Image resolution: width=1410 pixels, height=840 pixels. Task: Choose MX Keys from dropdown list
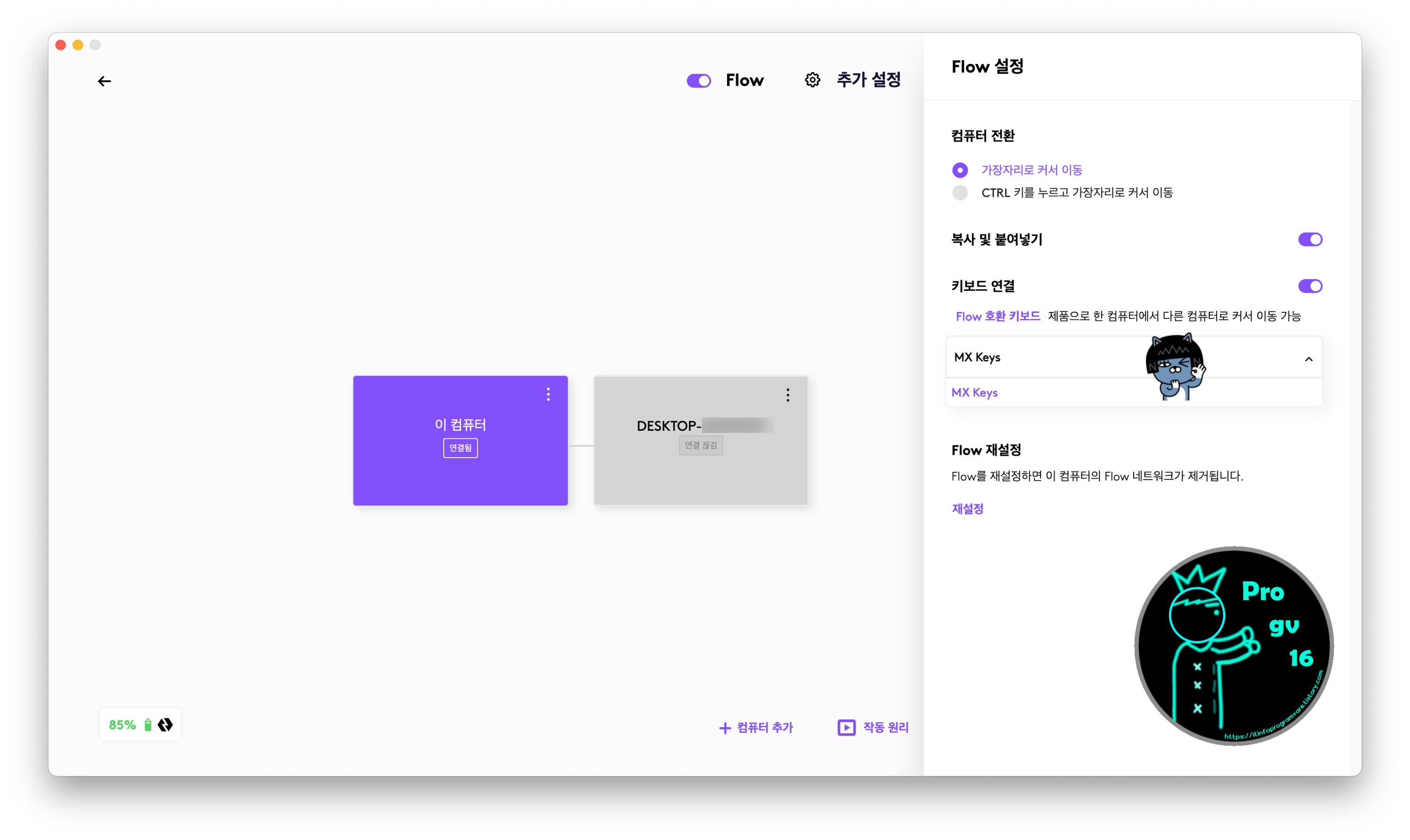pyautogui.click(x=974, y=392)
